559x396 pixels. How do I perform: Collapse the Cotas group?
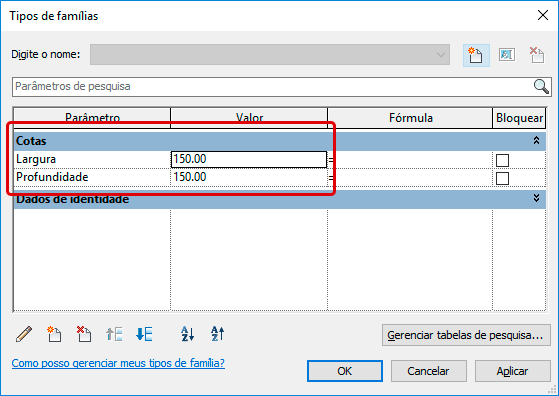[536, 141]
